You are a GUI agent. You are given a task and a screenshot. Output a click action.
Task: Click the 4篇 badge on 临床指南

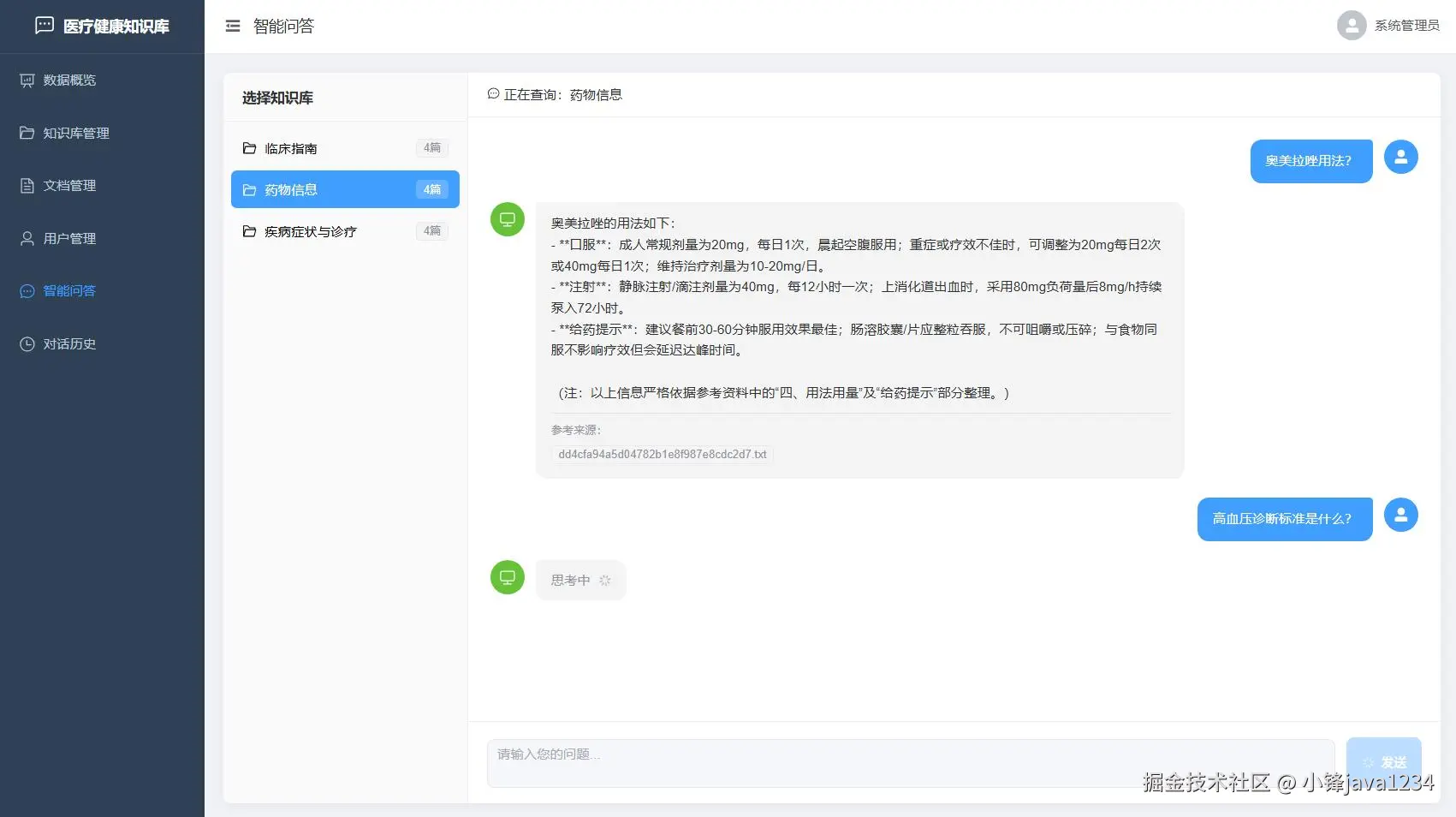[432, 148]
